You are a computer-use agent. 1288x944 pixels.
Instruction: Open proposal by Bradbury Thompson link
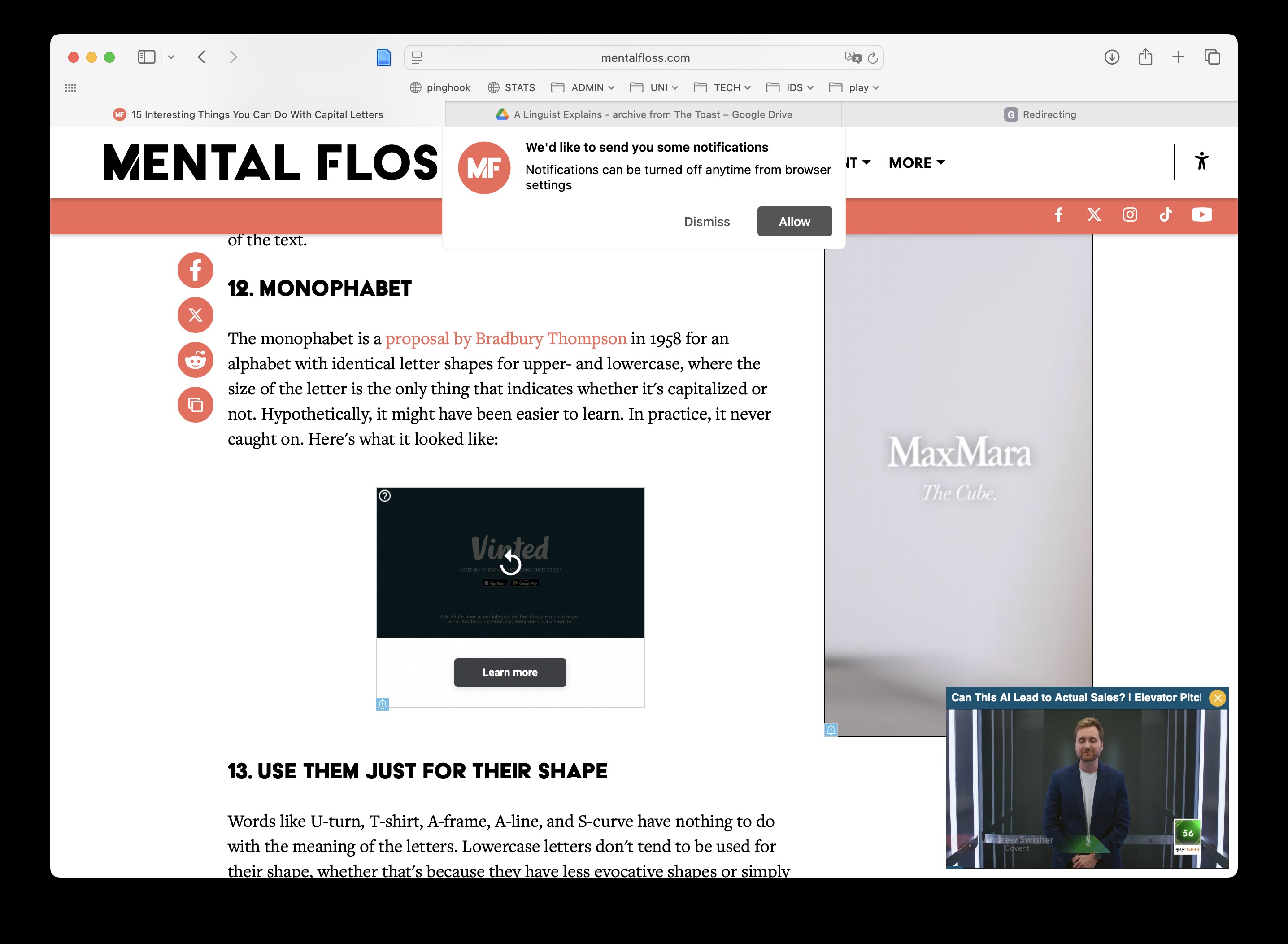point(505,338)
